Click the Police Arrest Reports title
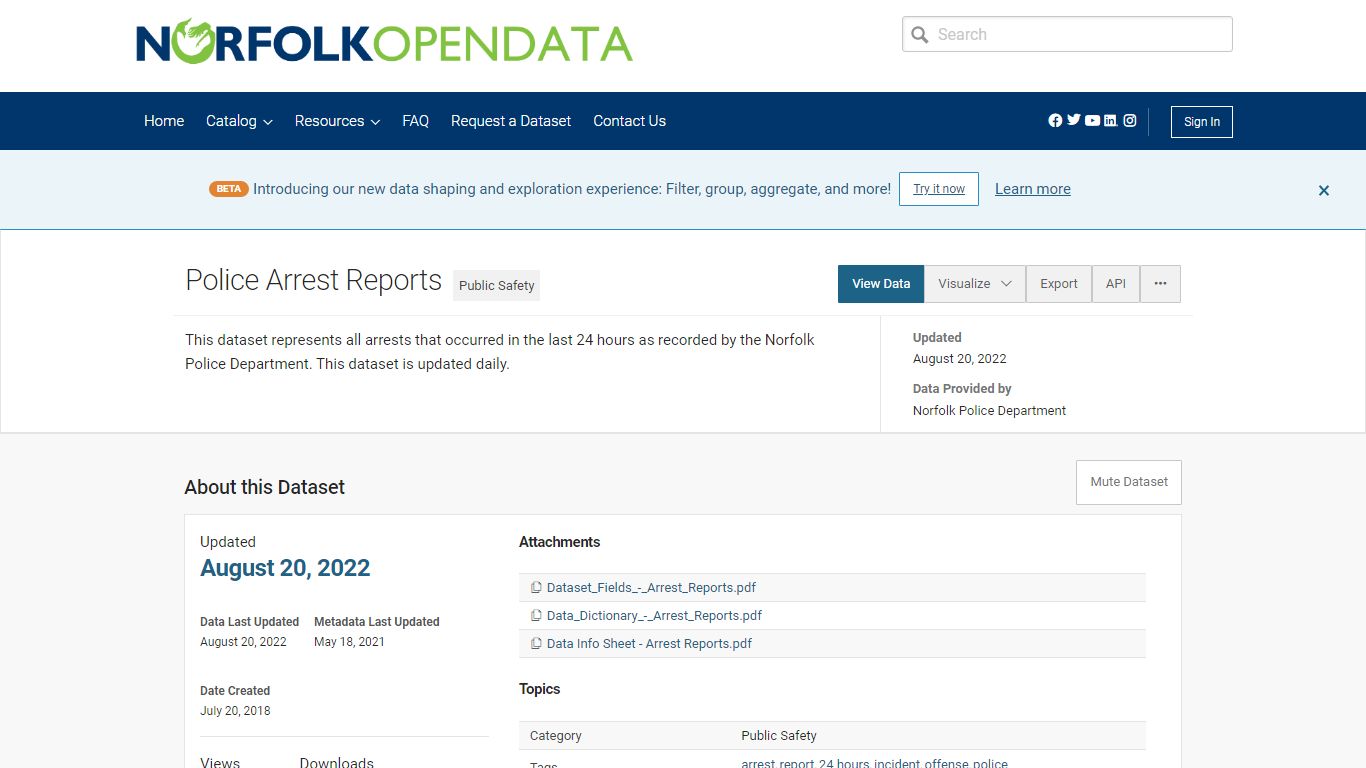 313,281
